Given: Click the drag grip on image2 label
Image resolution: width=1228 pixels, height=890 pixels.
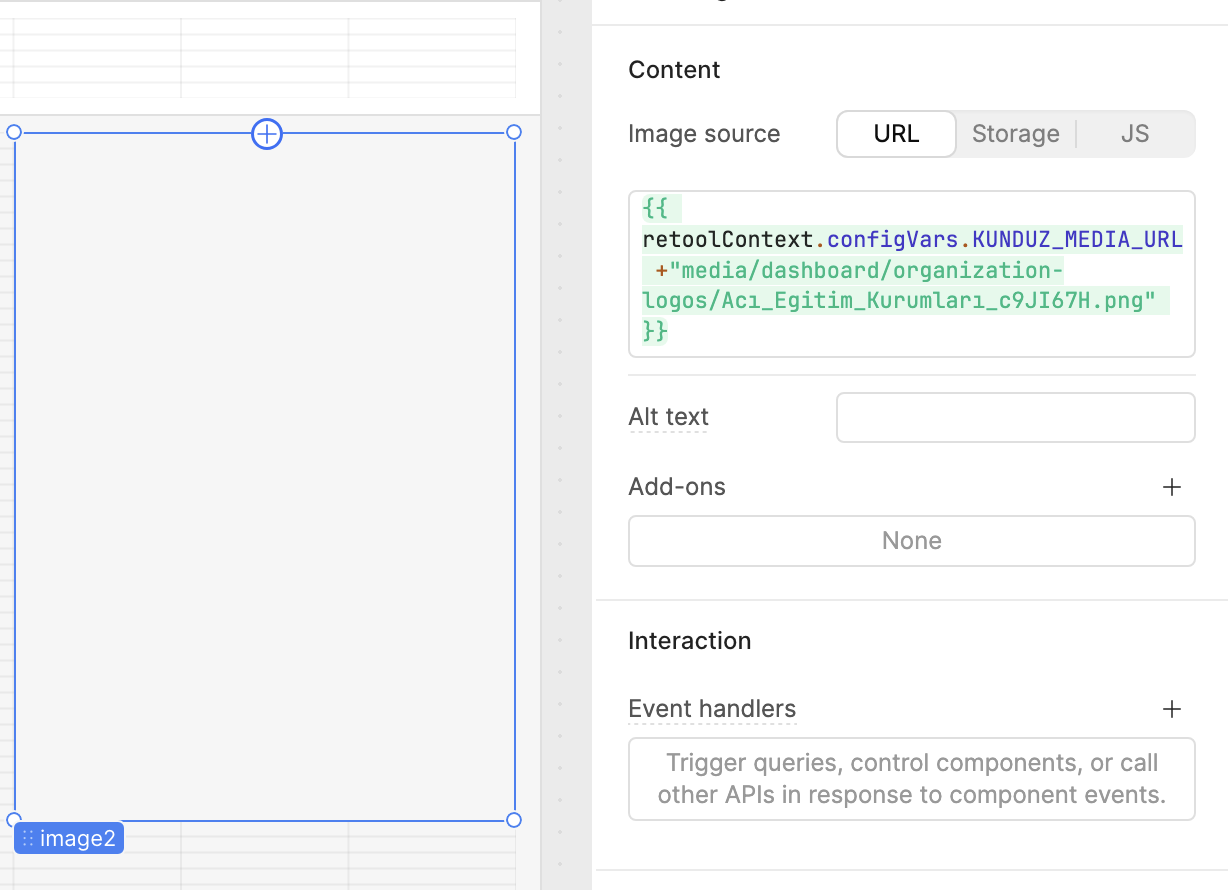Looking at the screenshot, I should (x=28, y=839).
